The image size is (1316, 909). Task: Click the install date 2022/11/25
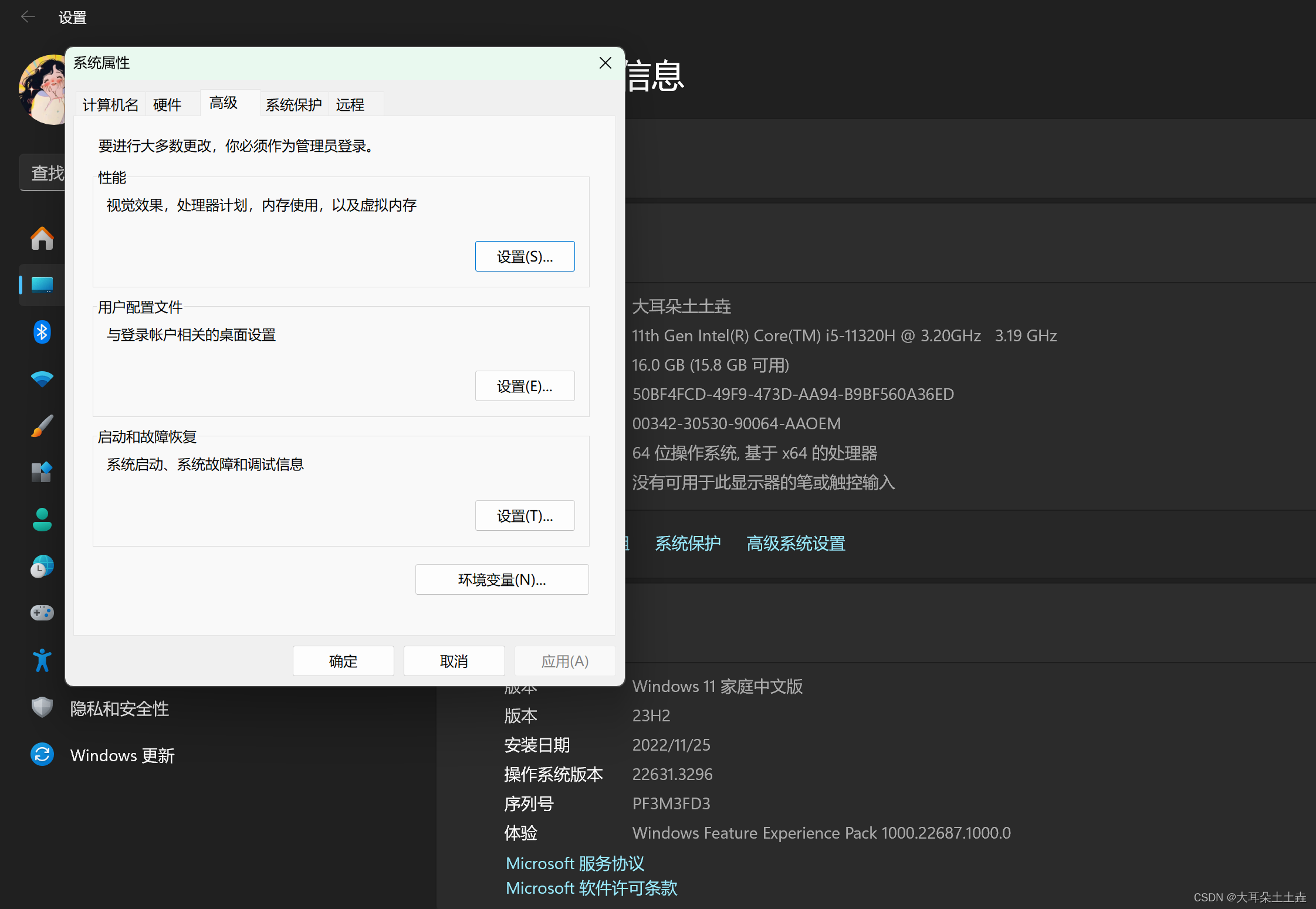[x=671, y=745]
